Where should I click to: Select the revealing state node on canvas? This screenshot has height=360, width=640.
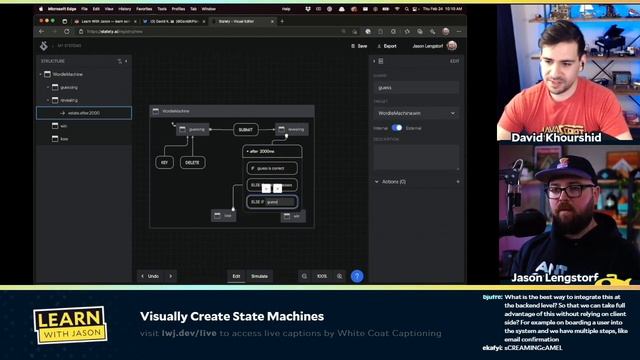coord(292,129)
